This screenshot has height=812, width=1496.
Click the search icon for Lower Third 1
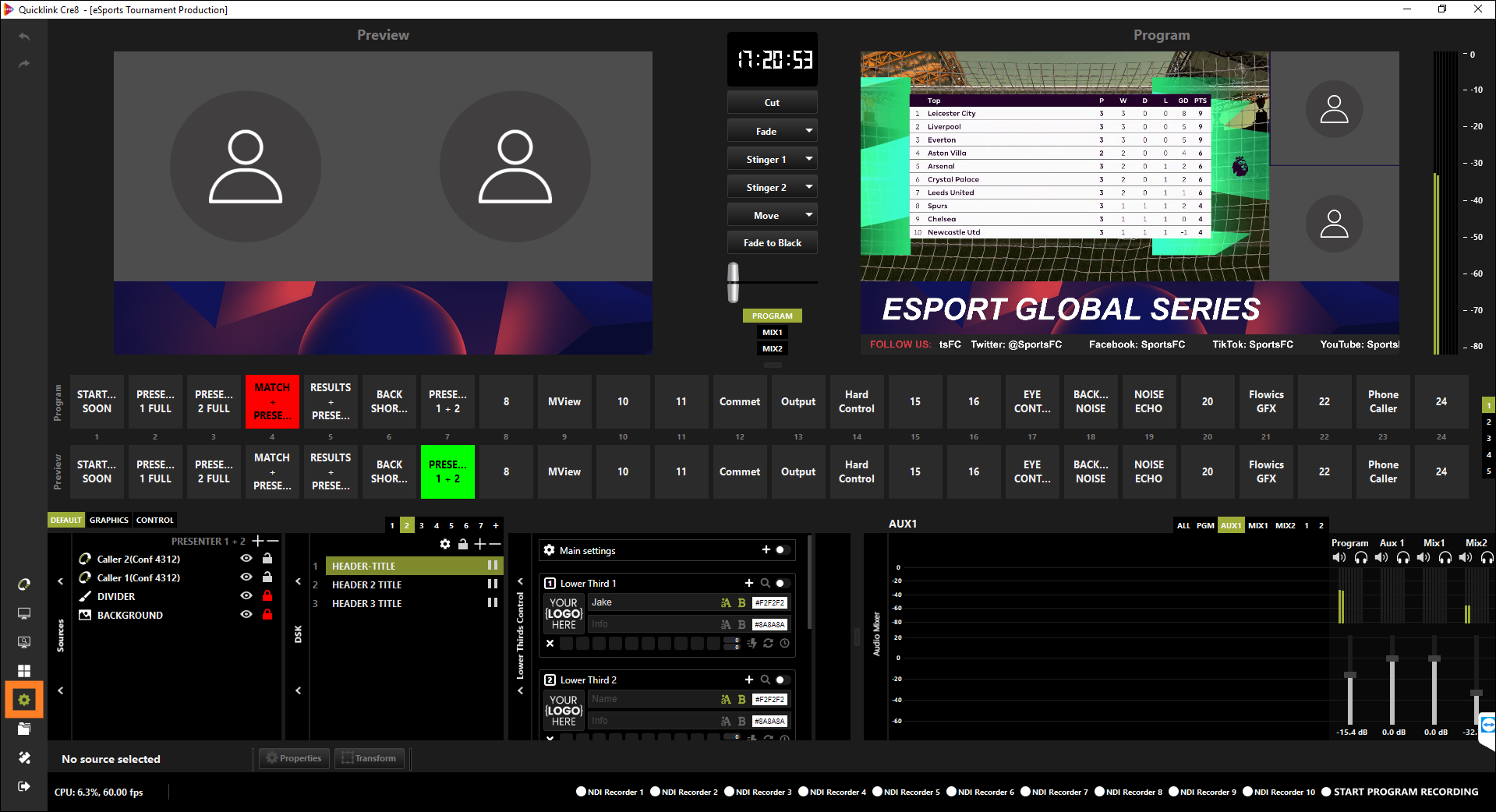pos(765,583)
